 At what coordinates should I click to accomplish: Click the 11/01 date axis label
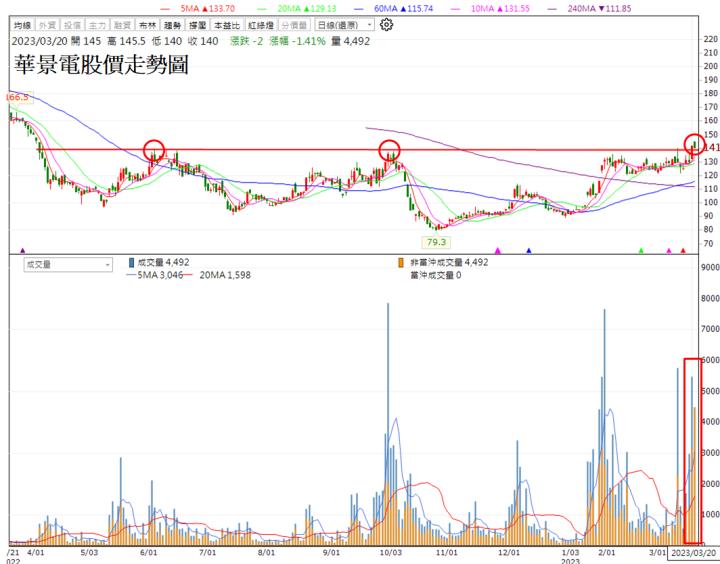click(x=446, y=552)
